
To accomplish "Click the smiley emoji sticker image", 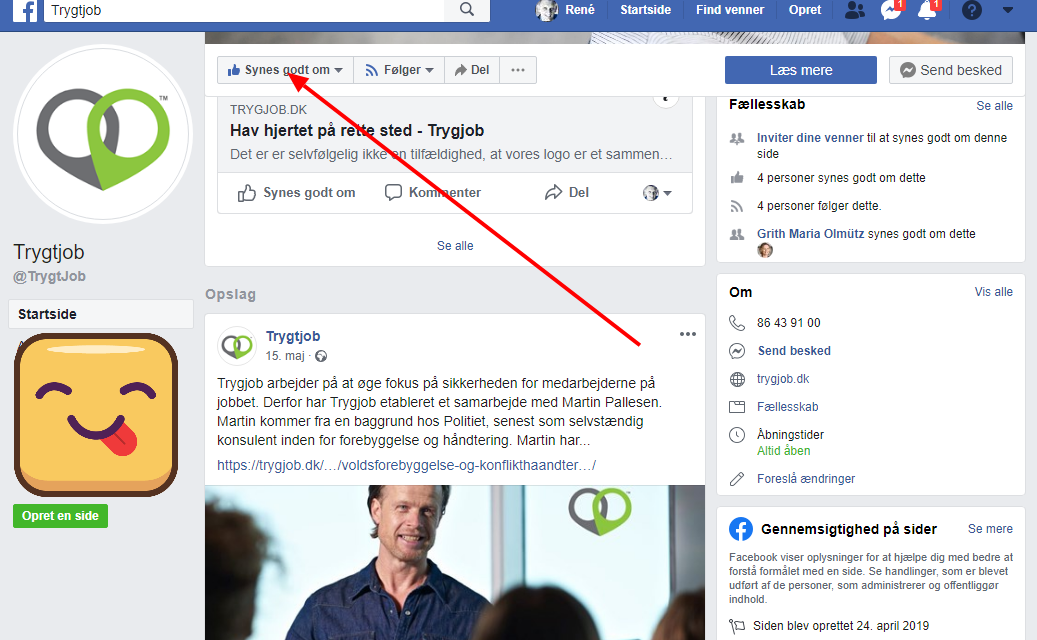I will point(96,415).
